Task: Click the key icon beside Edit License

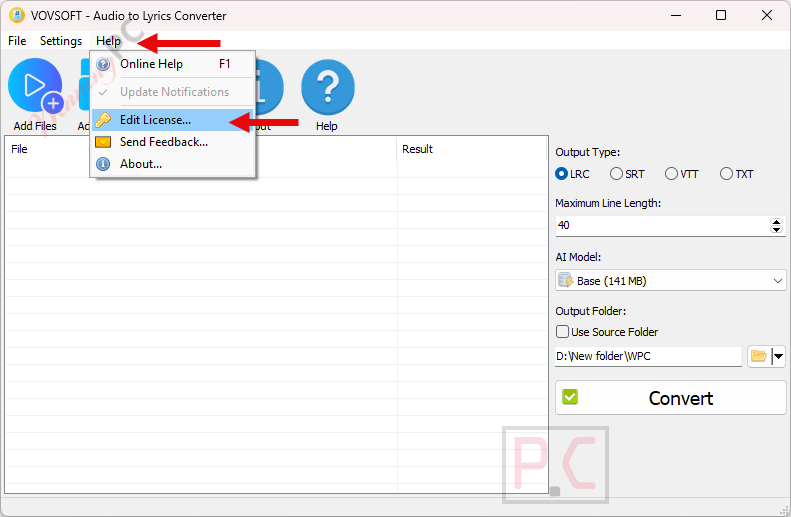Action: pyautogui.click(x=103, y=120)
